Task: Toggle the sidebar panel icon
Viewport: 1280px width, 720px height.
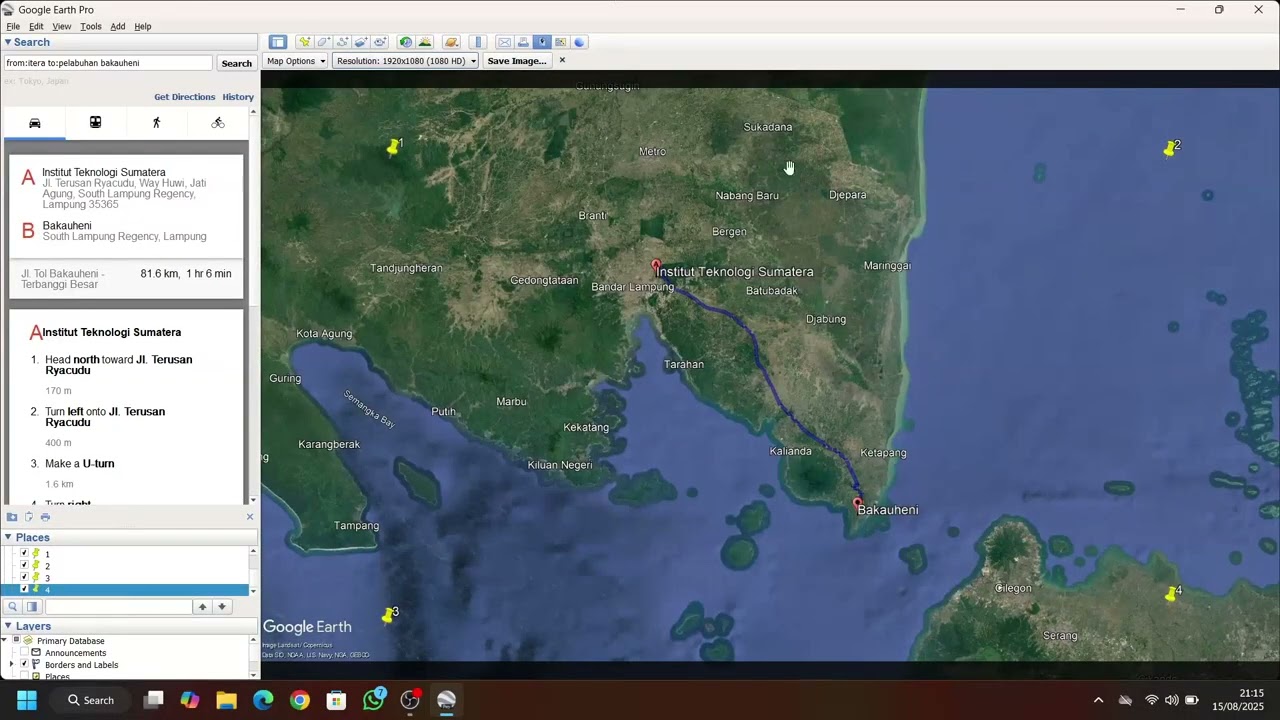Action: [278, 42]
